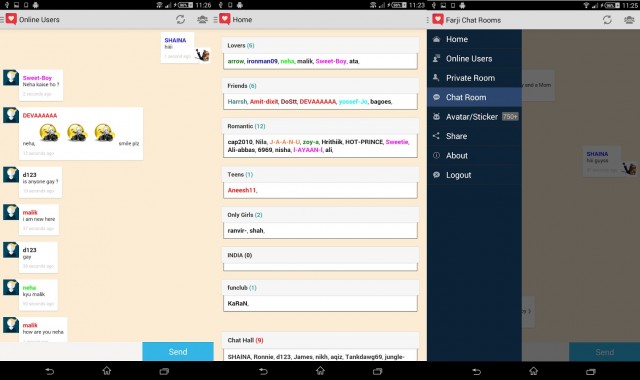
Task: Tap heart logo beside Farji Chat Rooms title
Action: 438,20
